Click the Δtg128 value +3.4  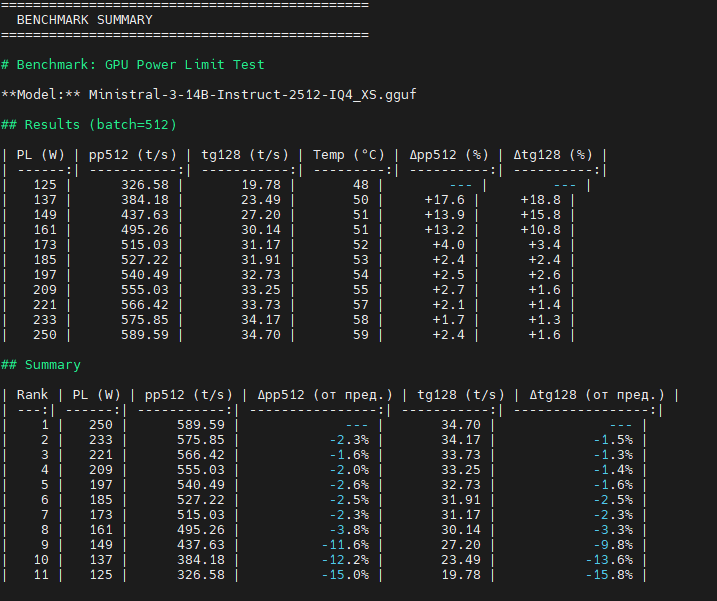pos(545,245)
